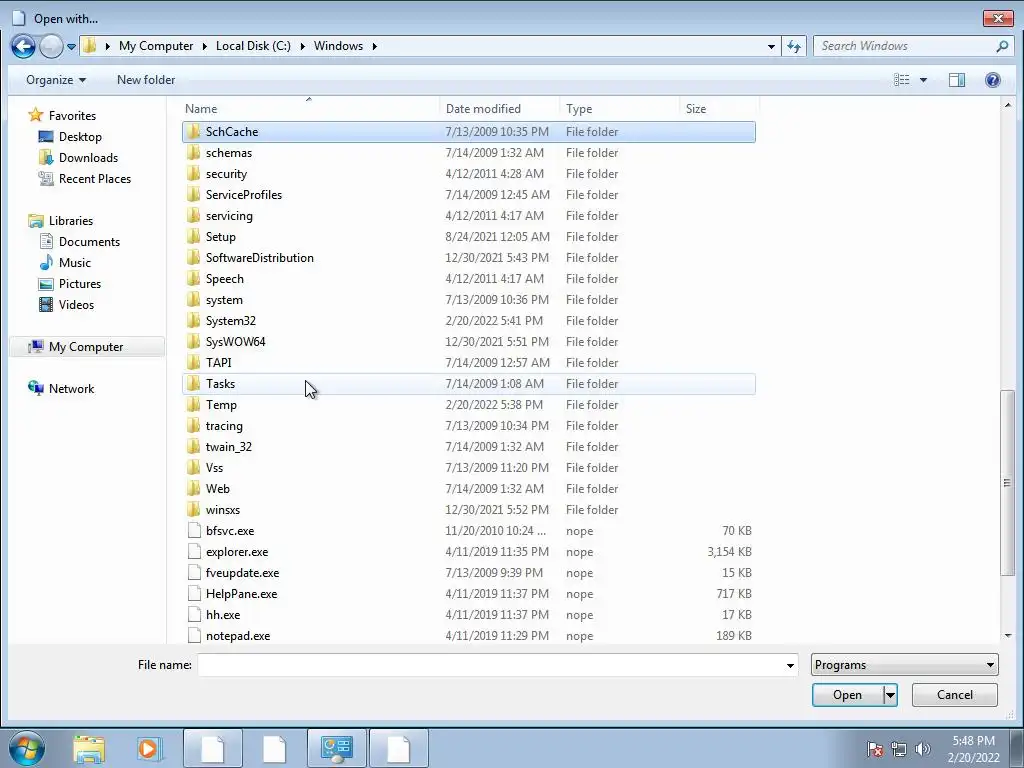Expand the arrow after Local Disk (C:)

tap(302, 46)
